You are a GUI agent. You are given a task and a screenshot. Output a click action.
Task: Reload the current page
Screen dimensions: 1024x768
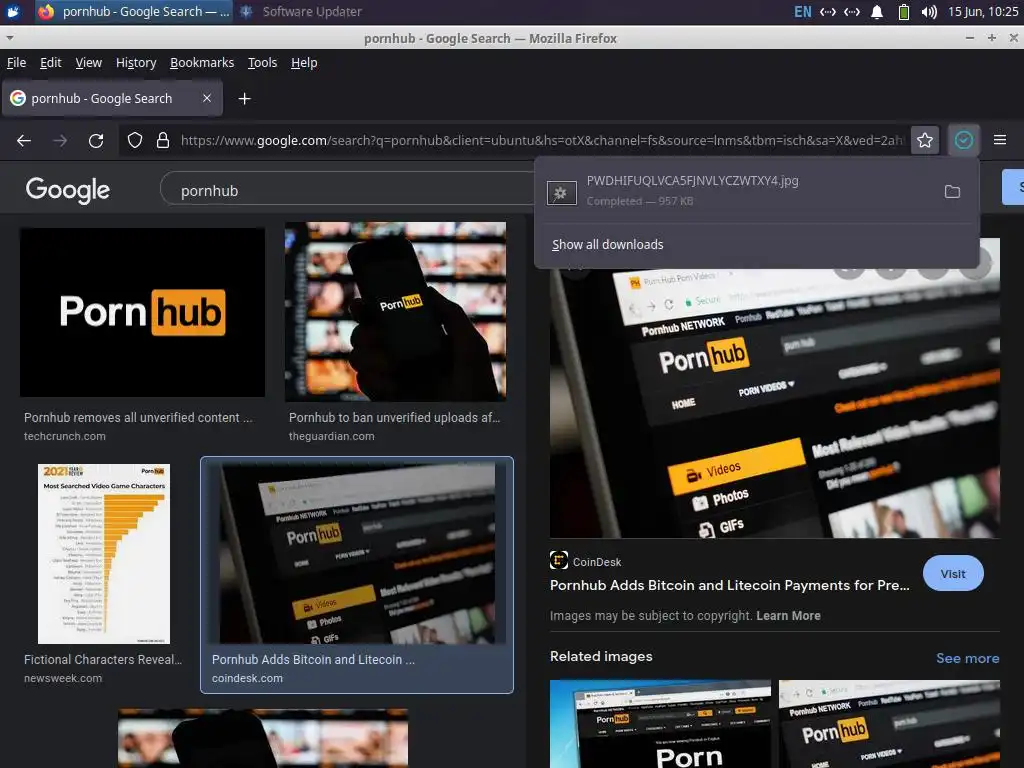[96, 140]
